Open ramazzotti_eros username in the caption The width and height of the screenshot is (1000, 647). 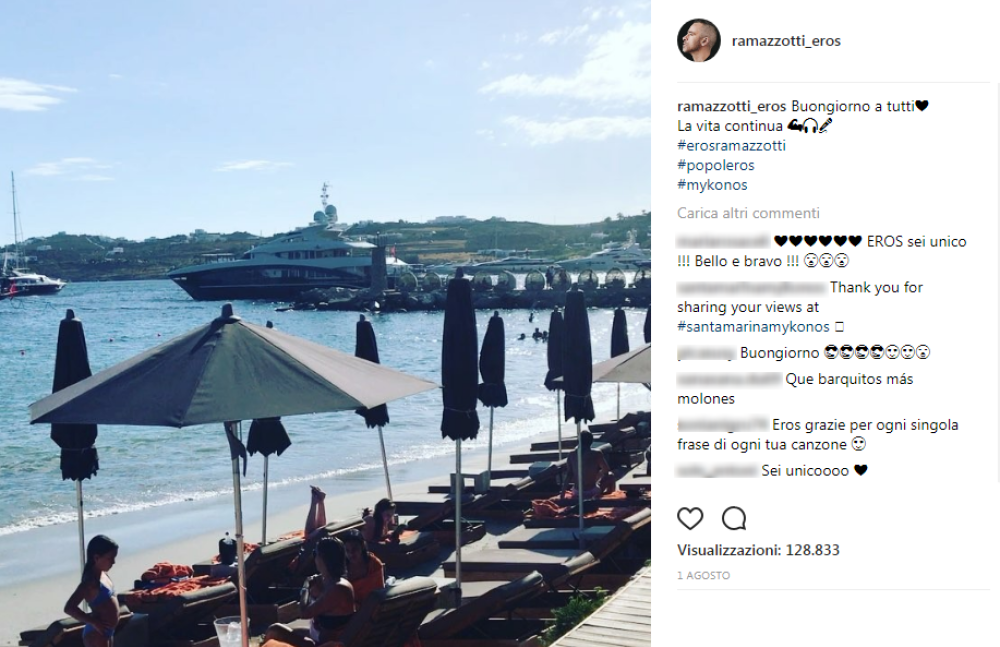click(x=732, y=106)
